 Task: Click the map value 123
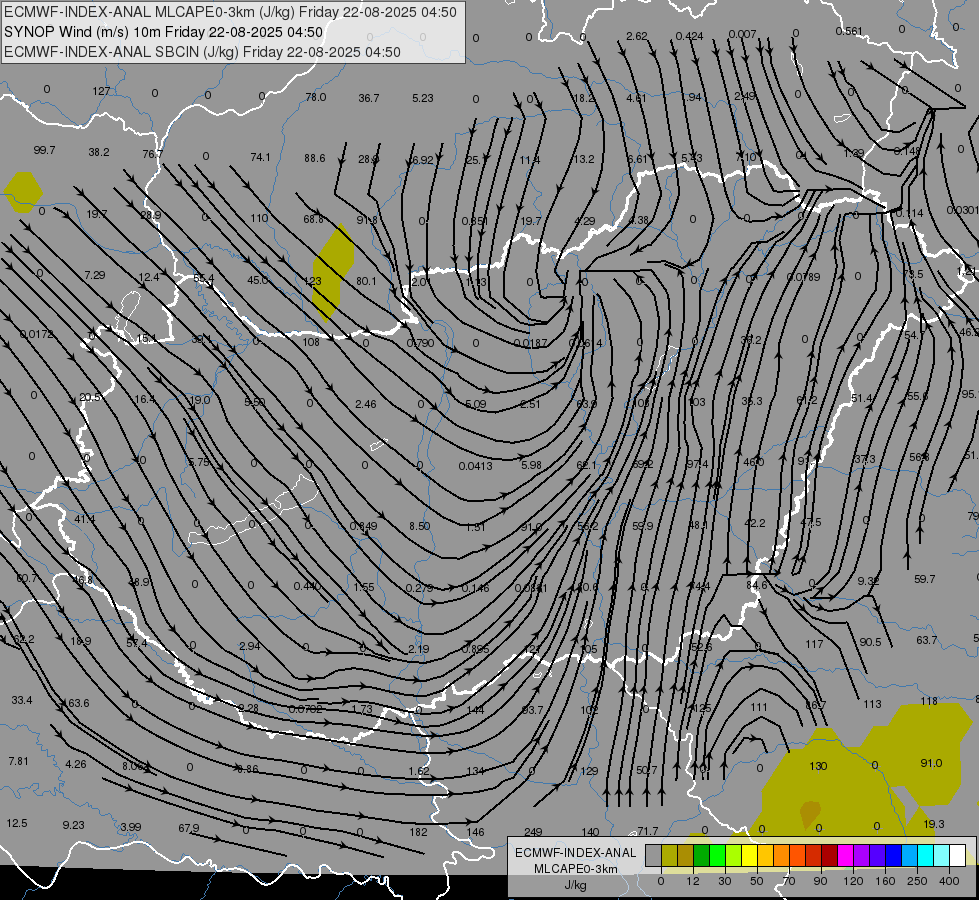click(313, 281)
